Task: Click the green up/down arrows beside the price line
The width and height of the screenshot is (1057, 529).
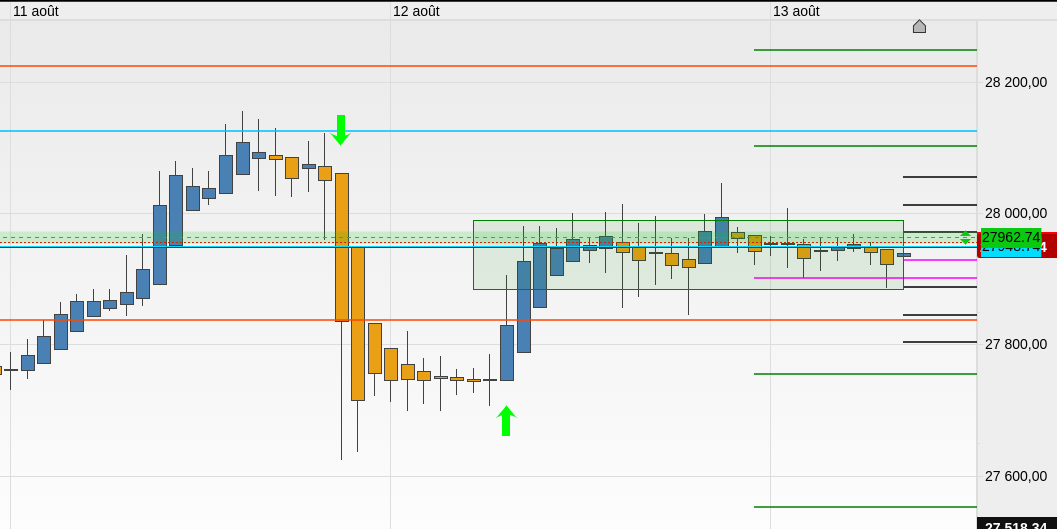Action: (965, 237)
